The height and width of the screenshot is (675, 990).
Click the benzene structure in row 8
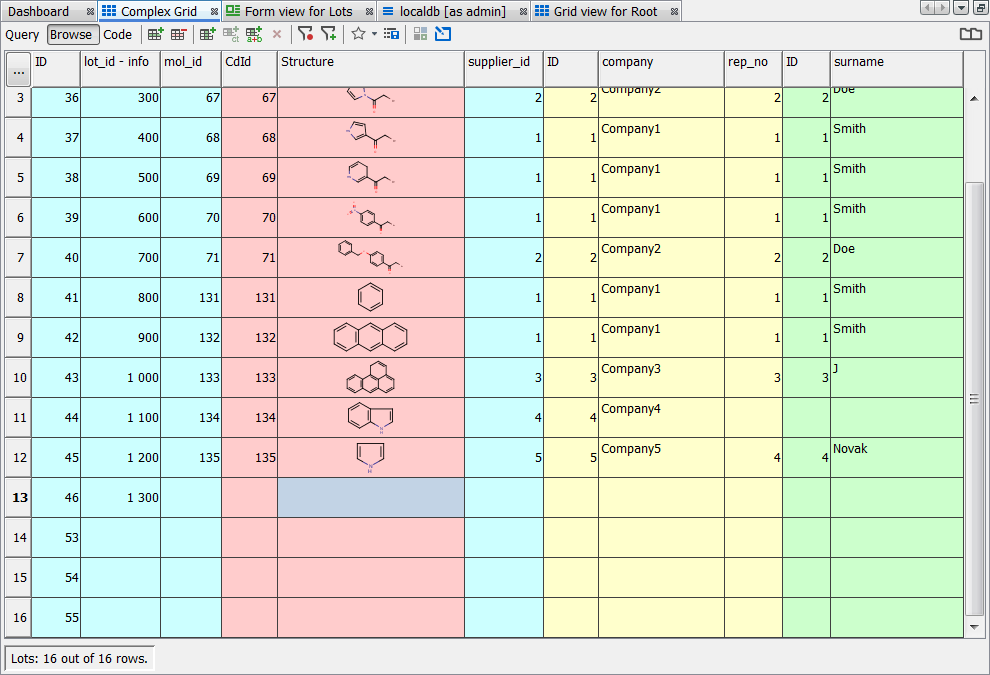pyautogui.click(x=370, y=297)
